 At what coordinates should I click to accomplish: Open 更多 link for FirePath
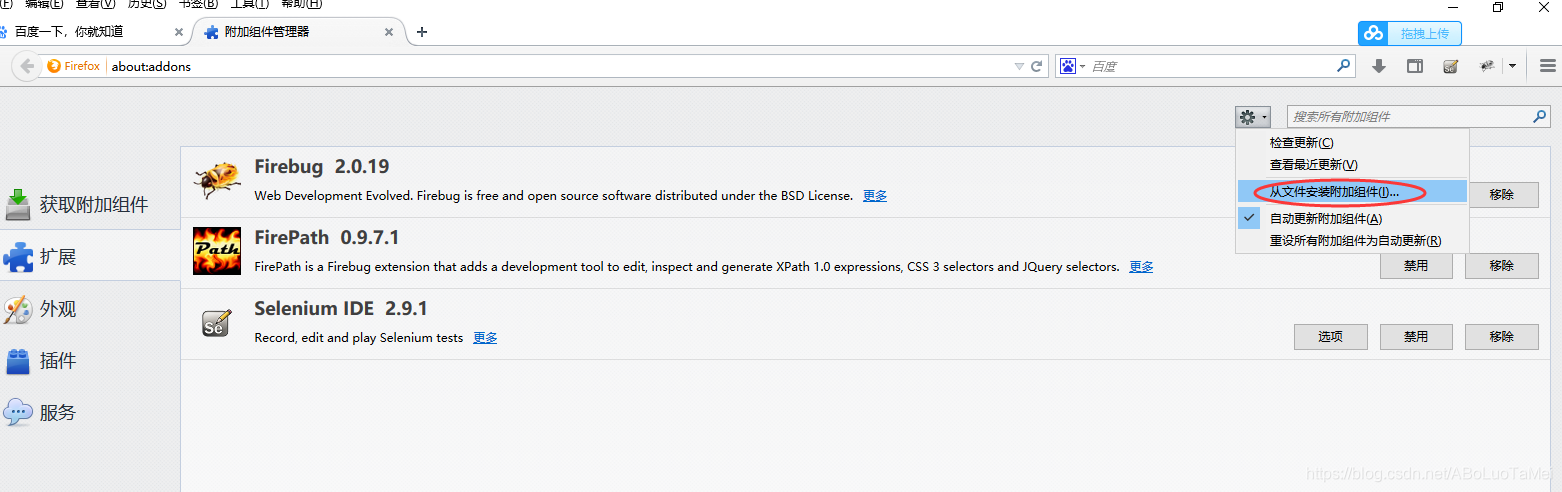1141,267
